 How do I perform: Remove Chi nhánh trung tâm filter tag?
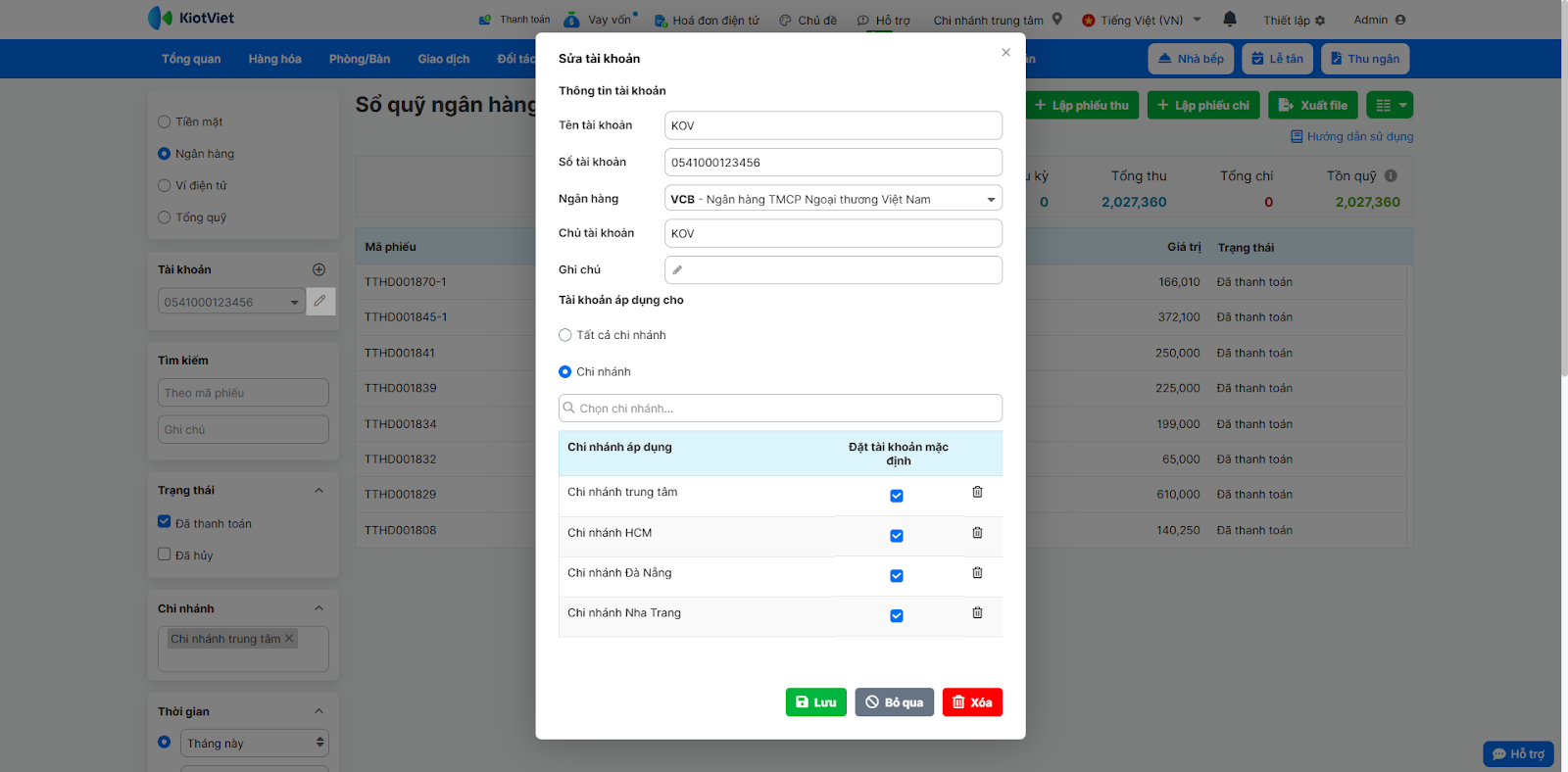289,638
